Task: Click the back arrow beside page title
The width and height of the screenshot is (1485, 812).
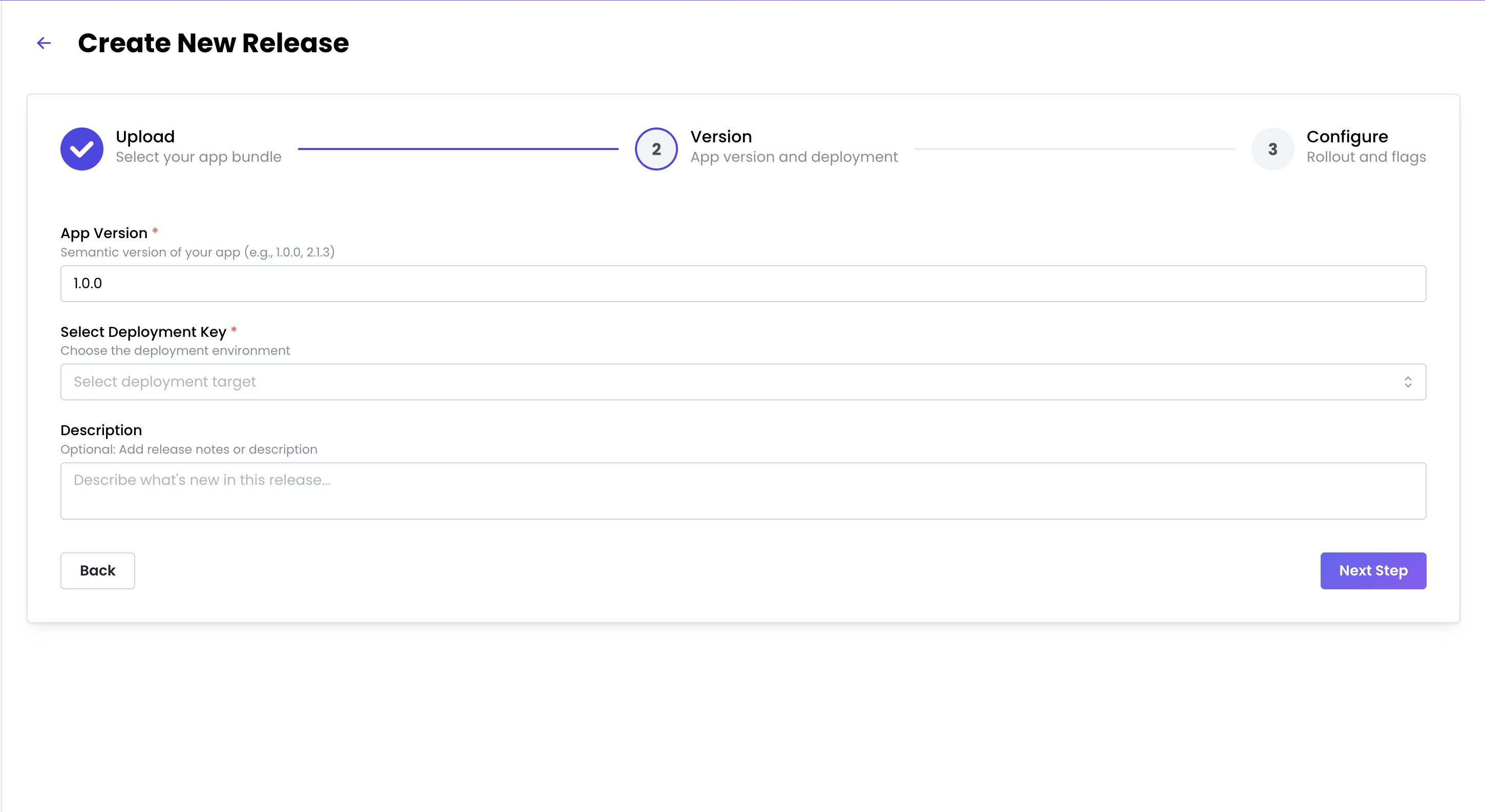Action: click(x=44, y=43)
